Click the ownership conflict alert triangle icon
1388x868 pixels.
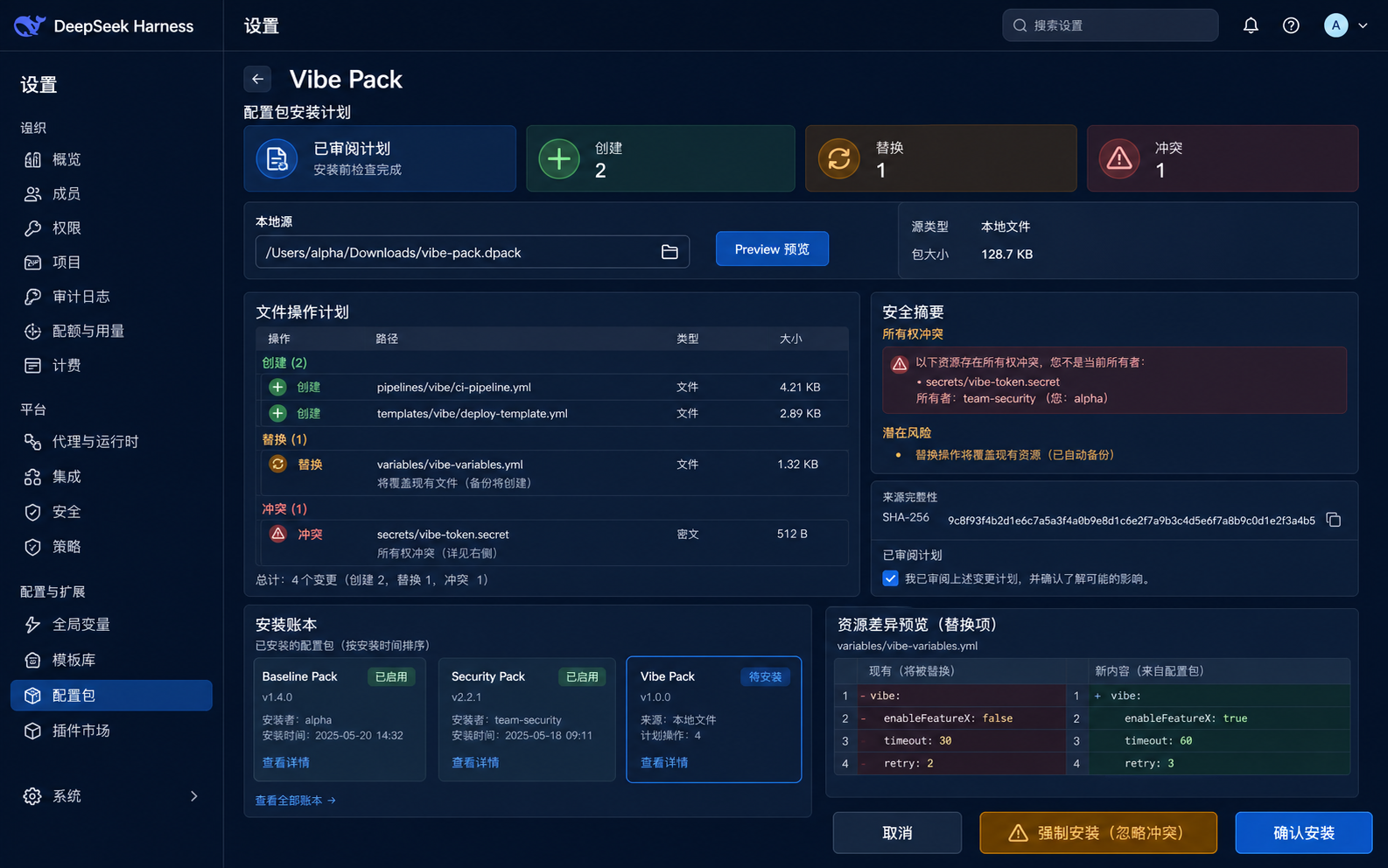tap(900, 364)
